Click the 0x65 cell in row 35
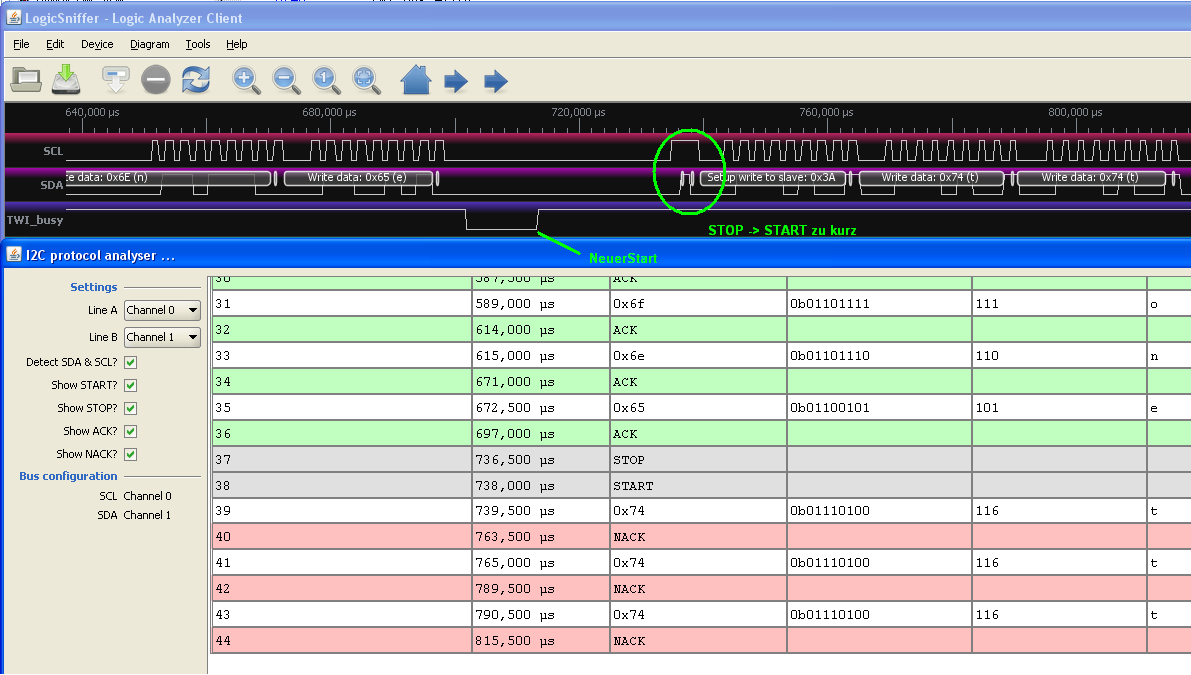 tap(697, 408)
